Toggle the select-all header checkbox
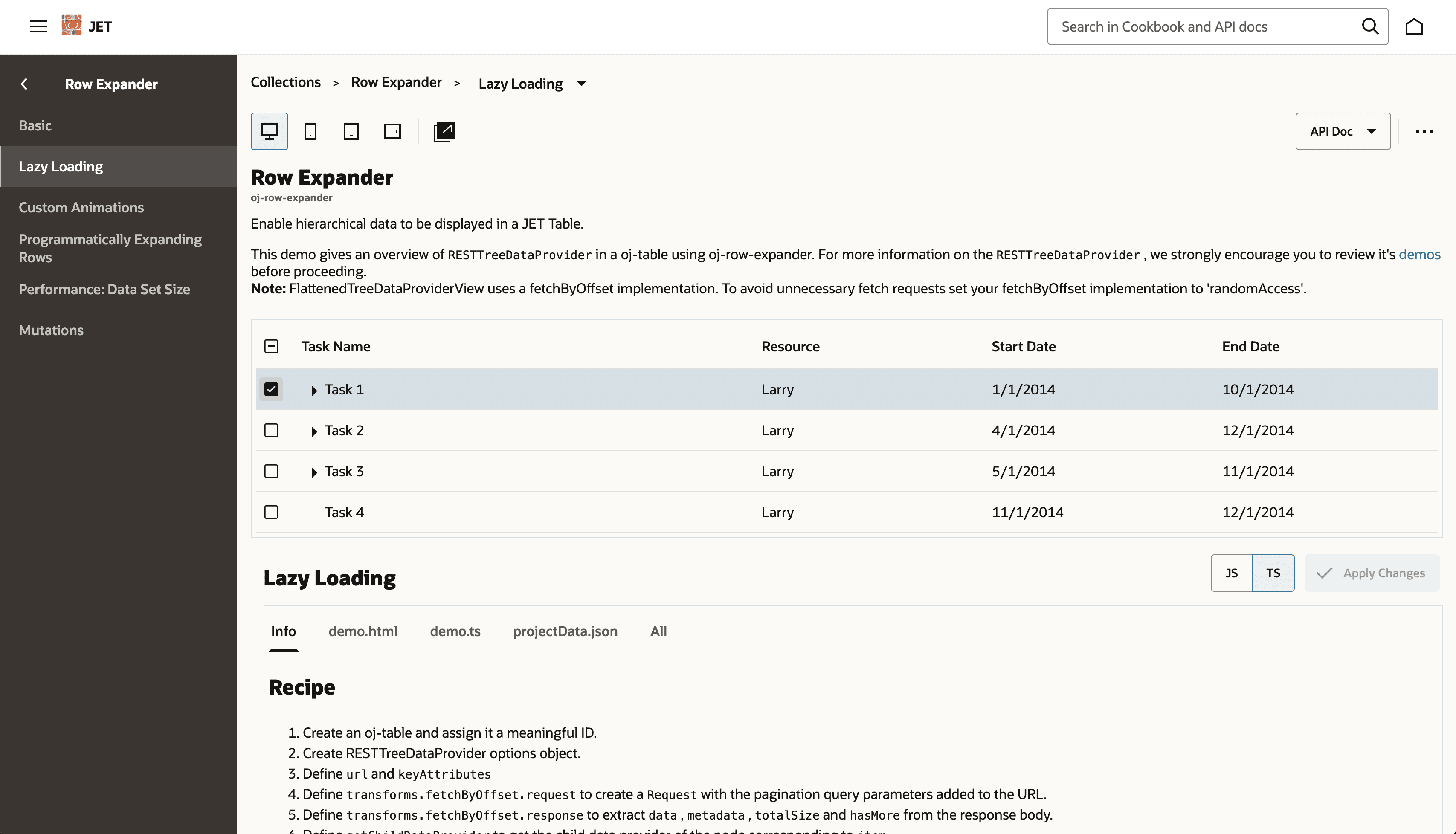The image size is (1456, 834). pyautogui.click(x=271, y=346)
